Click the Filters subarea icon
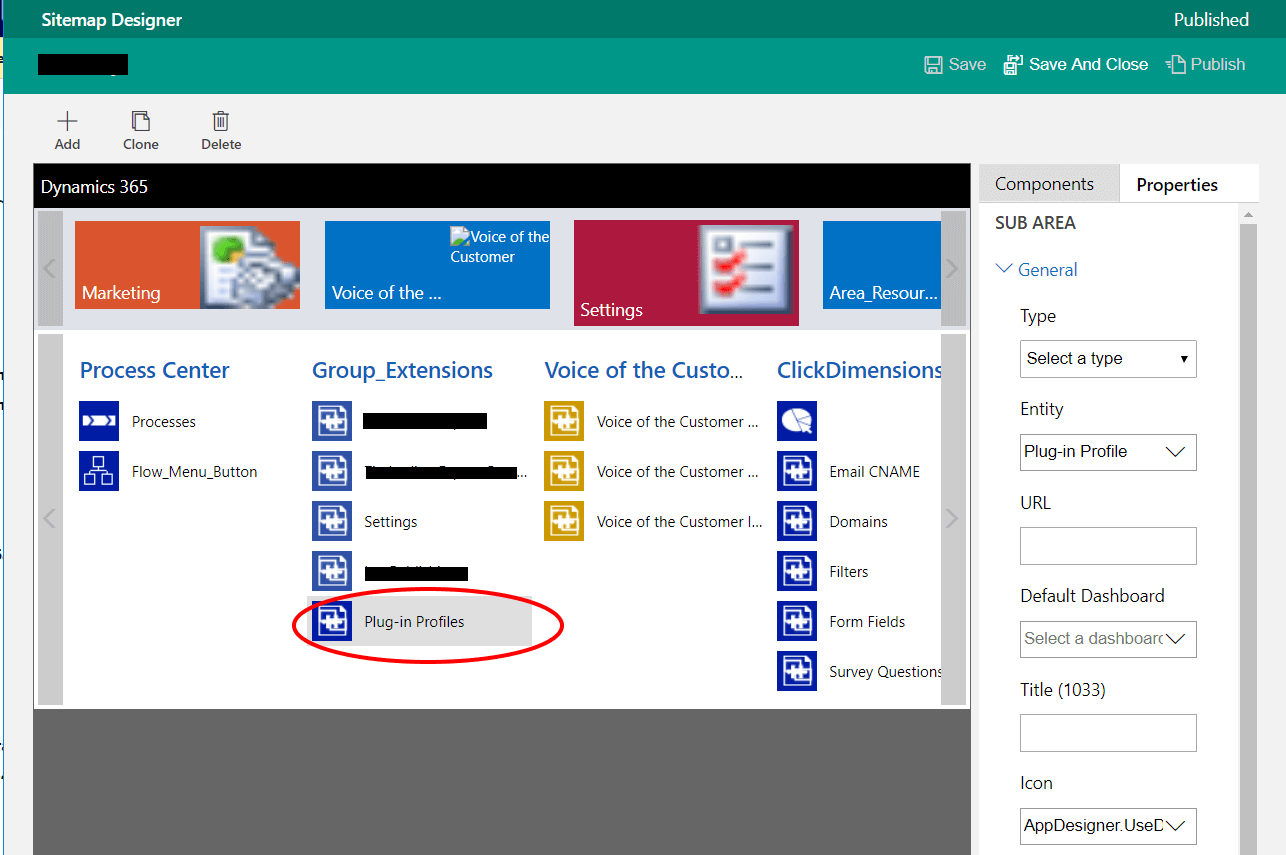 pos(797,571)
